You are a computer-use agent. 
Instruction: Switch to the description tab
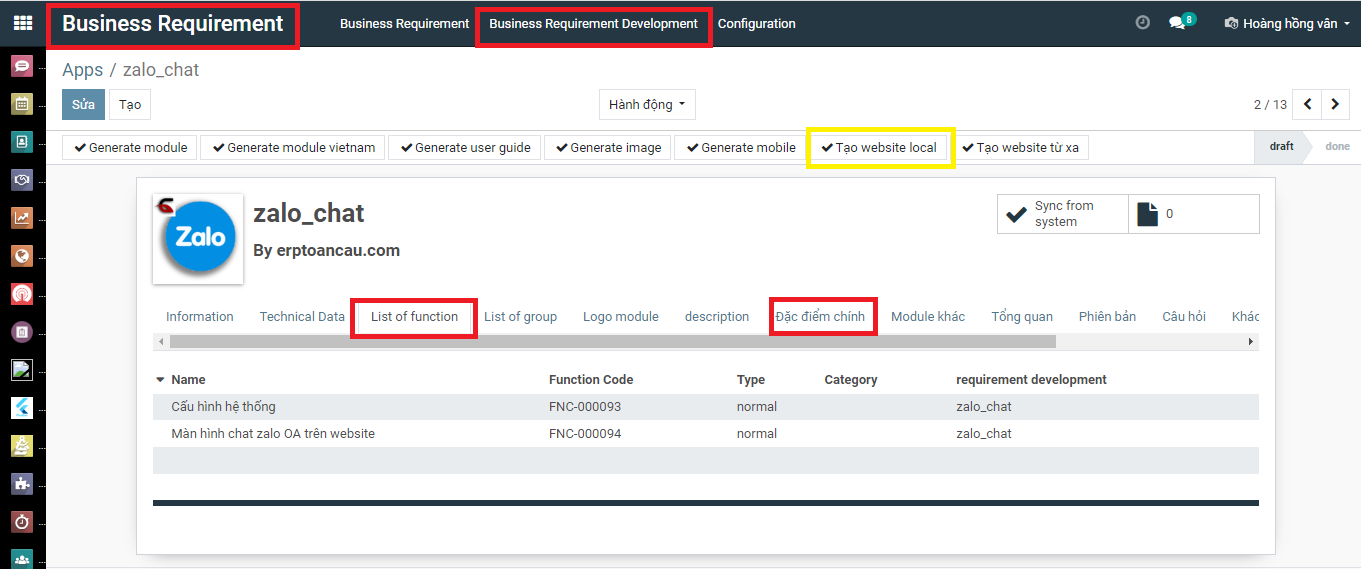(x=717, y=316)
